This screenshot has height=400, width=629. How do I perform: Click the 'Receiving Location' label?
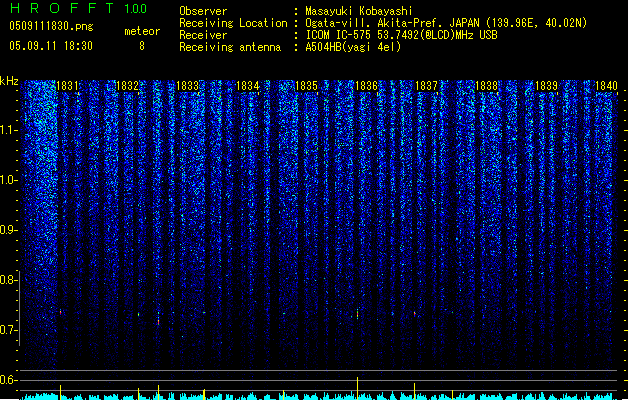coord(233,23)
